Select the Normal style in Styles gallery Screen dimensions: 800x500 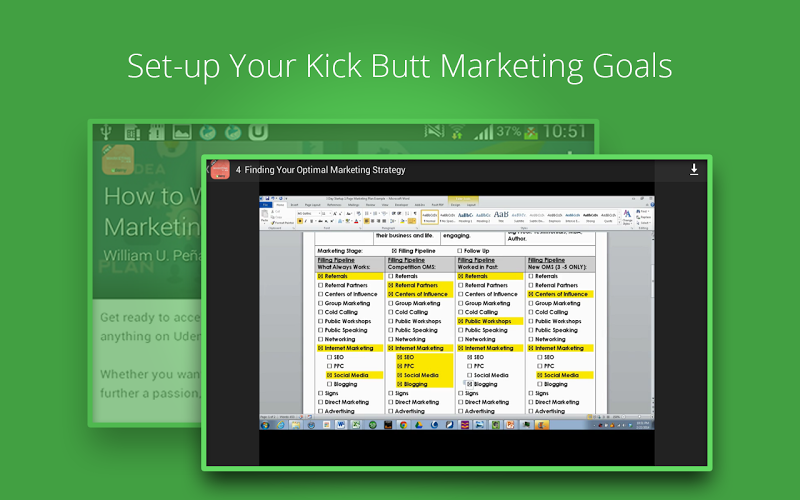[430, 217]
